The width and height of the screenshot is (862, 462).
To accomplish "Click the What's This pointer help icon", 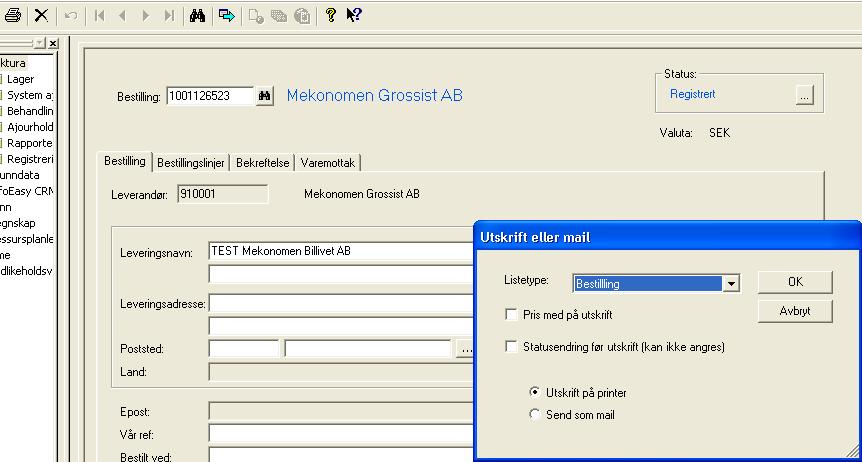I will click(353, 15).
